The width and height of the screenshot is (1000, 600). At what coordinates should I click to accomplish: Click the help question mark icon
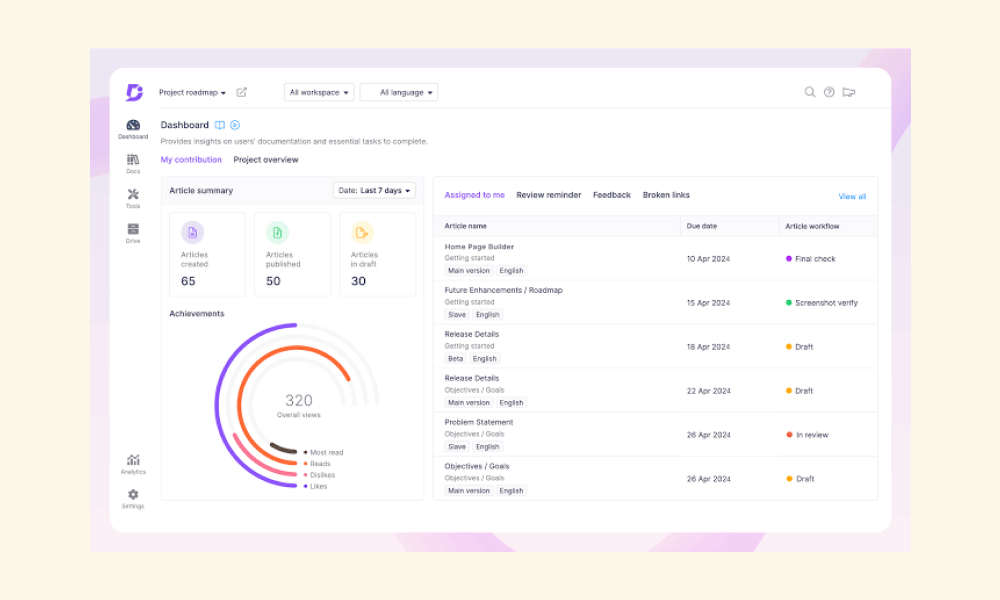(x=829, y=92)
